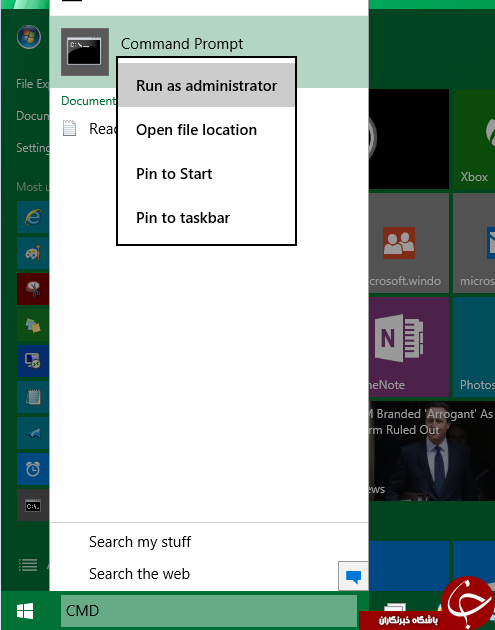Click the Windows Start button
The image size is (495, 630).
(x=25, y=611)
